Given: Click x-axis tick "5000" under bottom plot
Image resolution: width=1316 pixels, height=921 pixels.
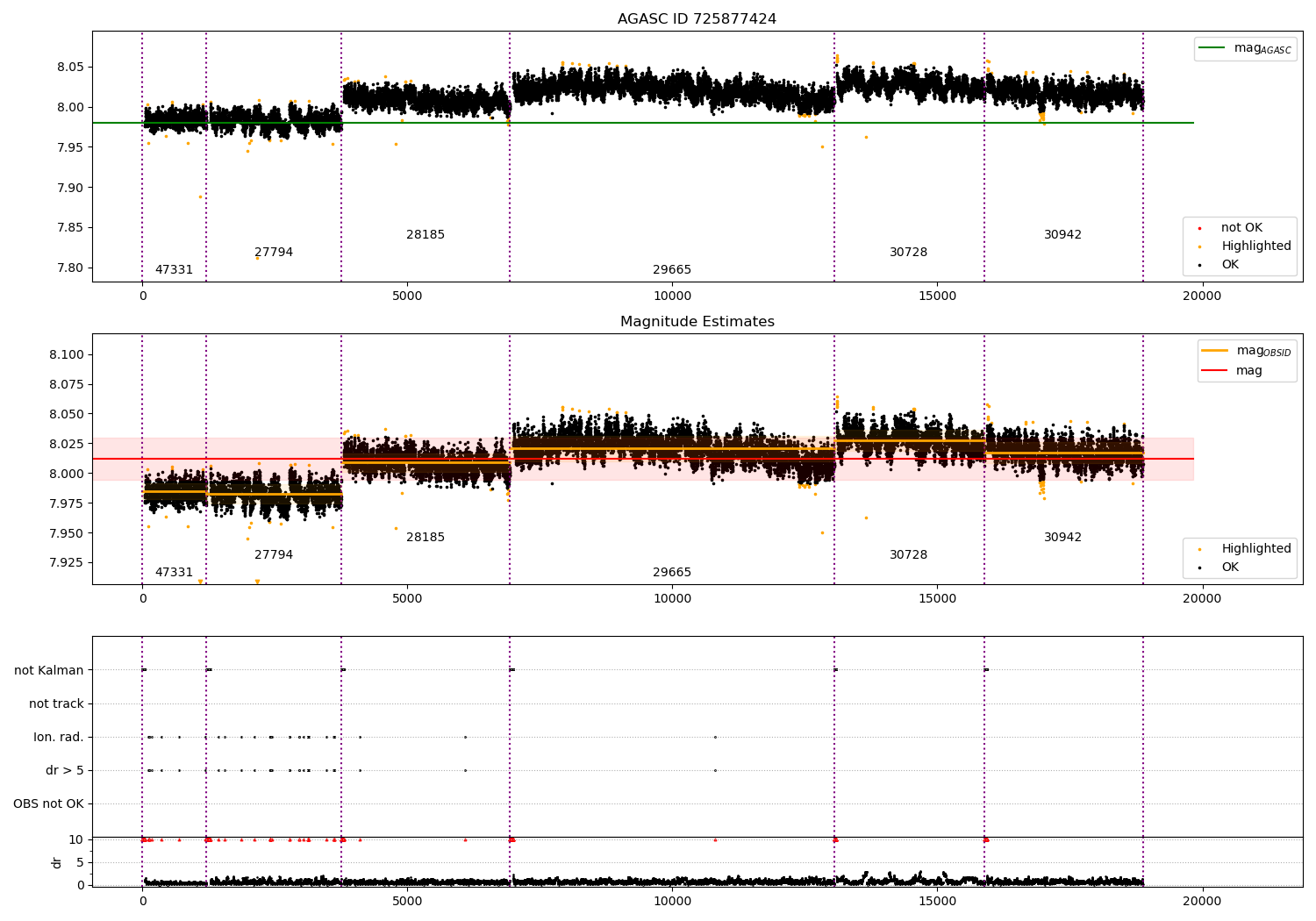Looking at the screenshot, I should tap(407, 902).
